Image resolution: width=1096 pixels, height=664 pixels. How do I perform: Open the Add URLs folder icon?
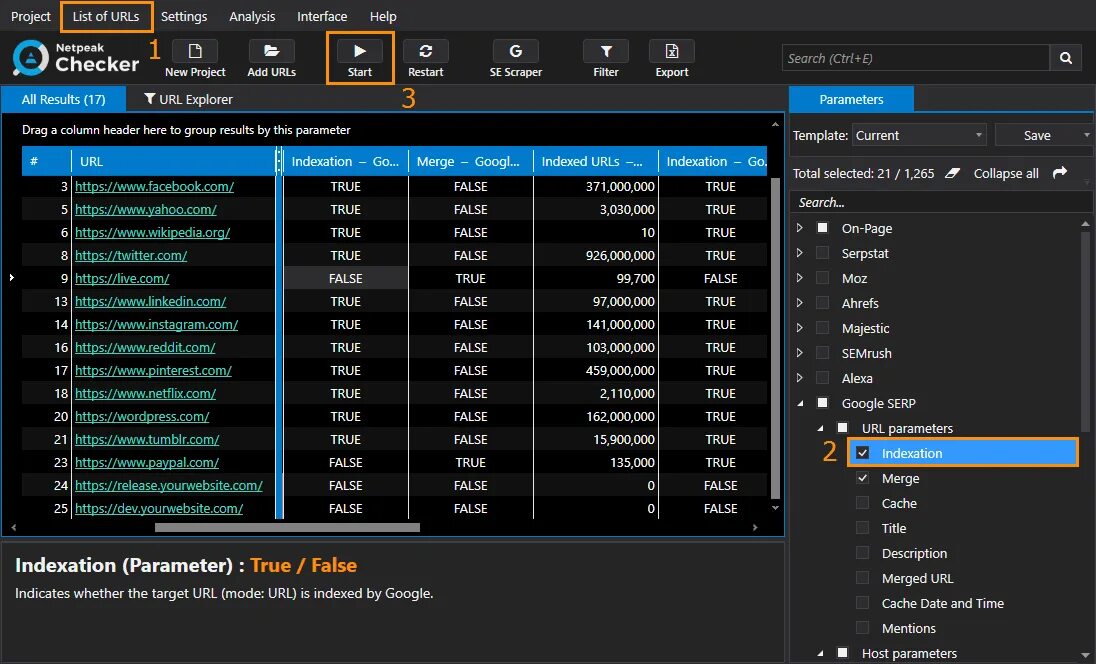coord(271,51)
